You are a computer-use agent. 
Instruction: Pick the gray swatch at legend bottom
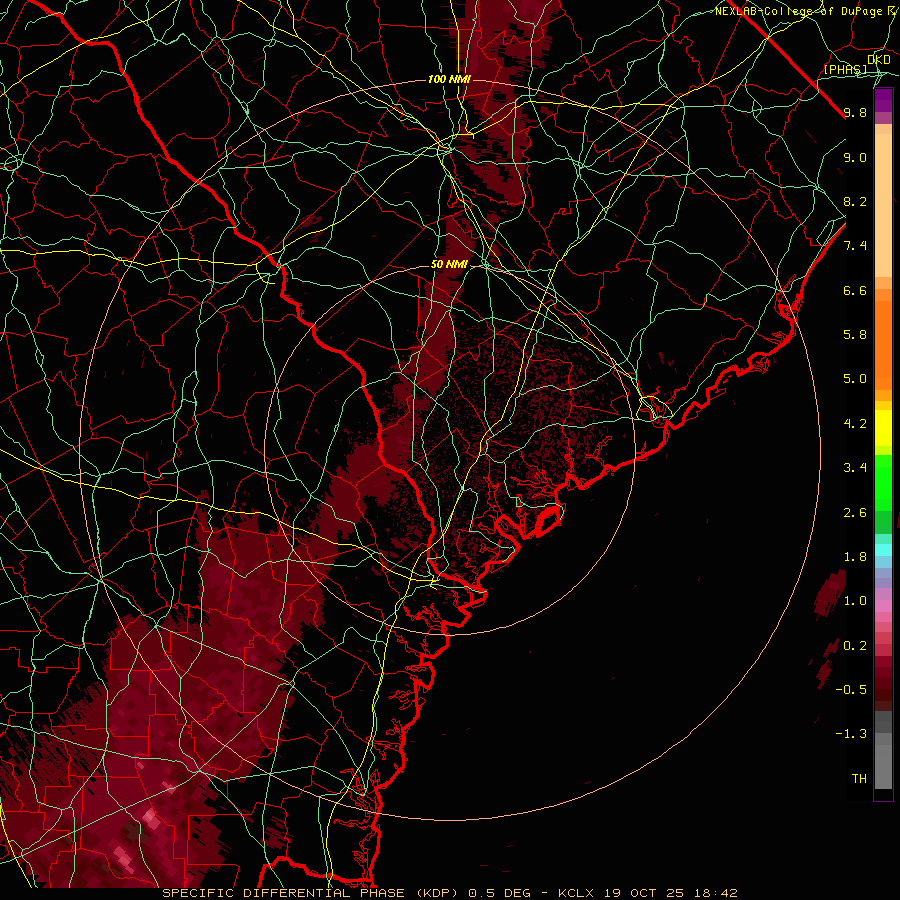[x=883, y=767]
